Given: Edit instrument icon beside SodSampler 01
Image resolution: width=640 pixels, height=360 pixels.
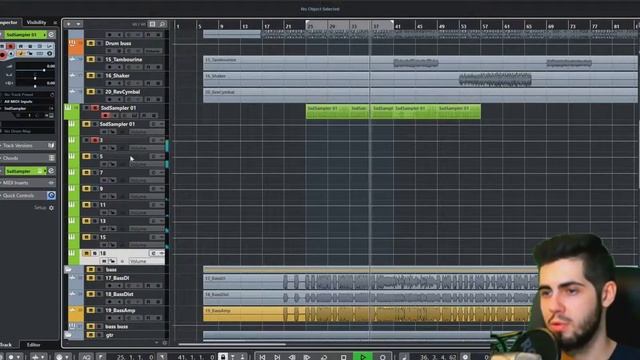Looking at the screenshot, I should tap(51, 35).
